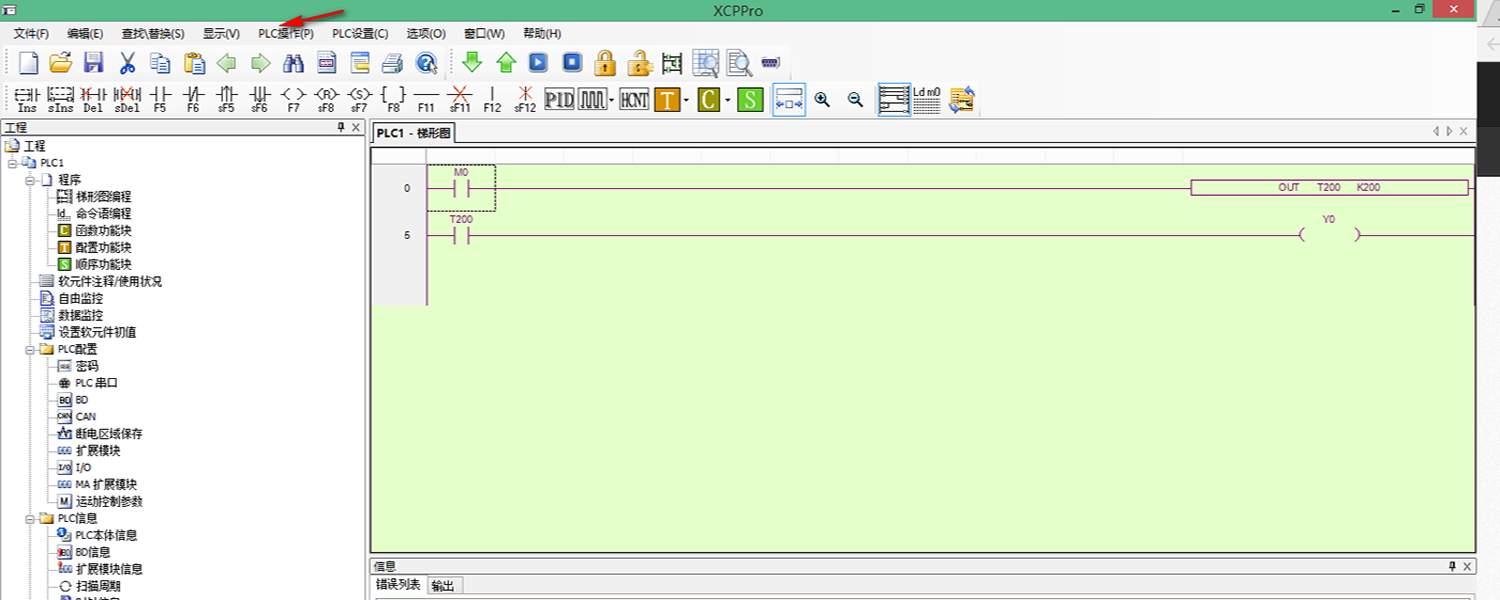Select 梯形图编程 in the project tree
Viewport: 1500px width, 600px height.
coord(103,197)
